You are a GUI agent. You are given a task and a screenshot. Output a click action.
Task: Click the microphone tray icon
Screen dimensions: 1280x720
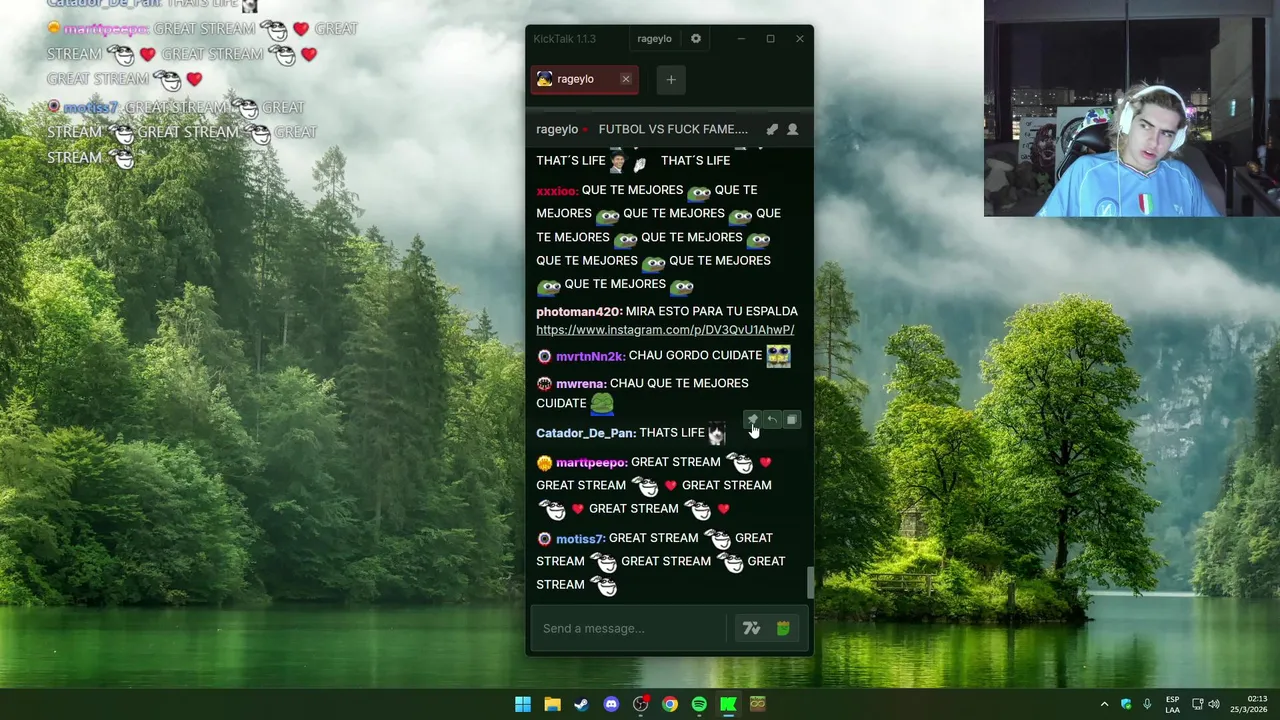[1147, 704]
